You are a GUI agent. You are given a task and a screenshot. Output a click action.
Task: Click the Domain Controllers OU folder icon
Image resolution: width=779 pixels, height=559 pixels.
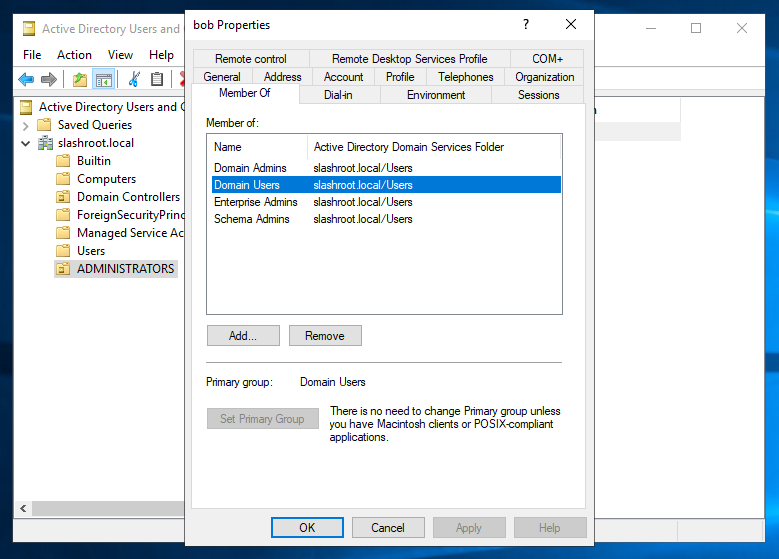click(x=63, y=197)
